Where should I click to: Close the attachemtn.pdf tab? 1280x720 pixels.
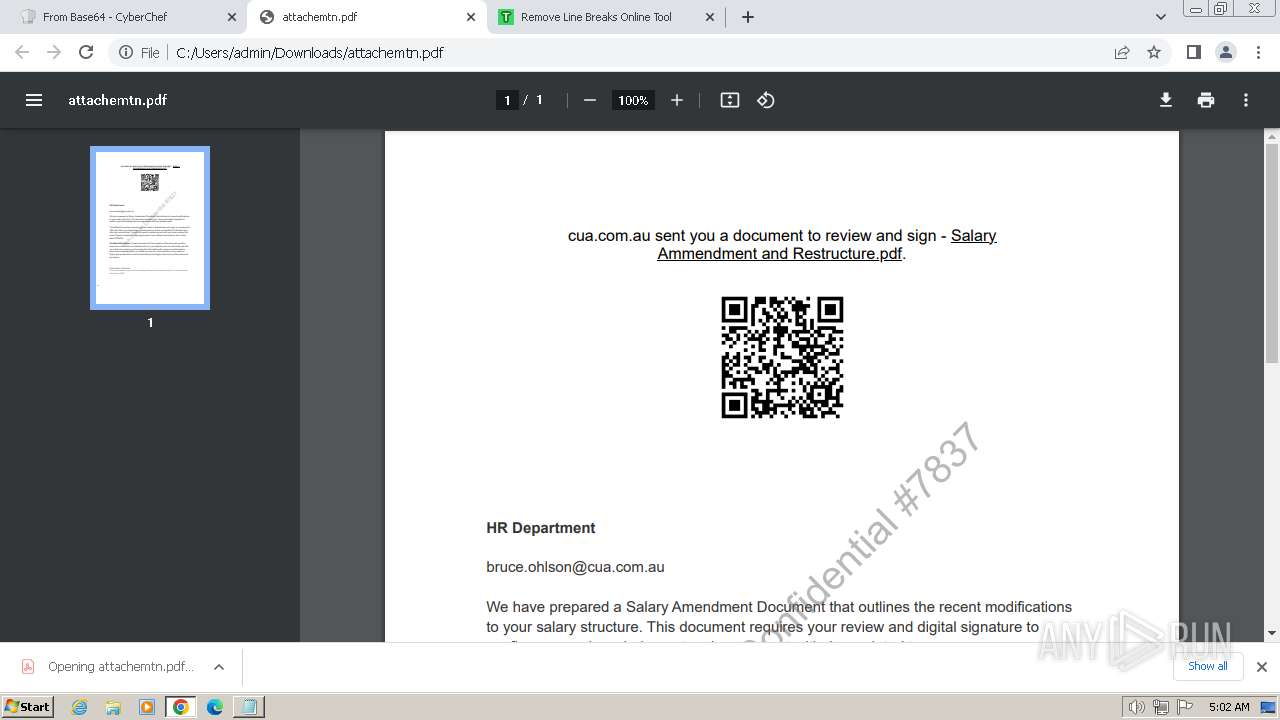point(471,17)
